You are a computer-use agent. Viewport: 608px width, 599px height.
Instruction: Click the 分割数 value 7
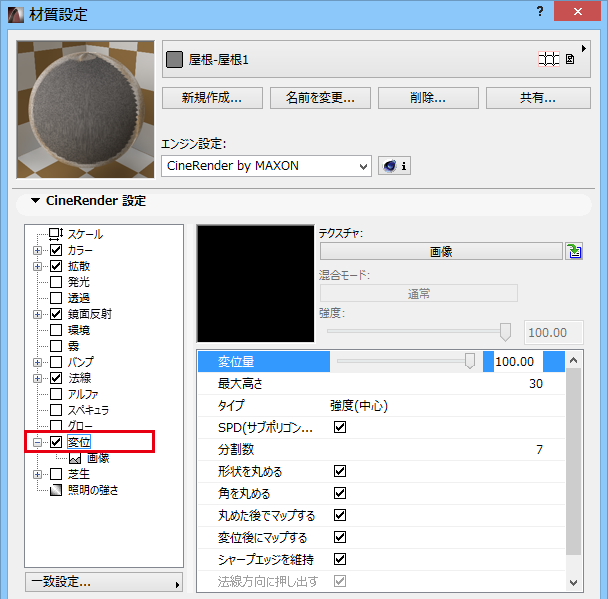[539, 449]
